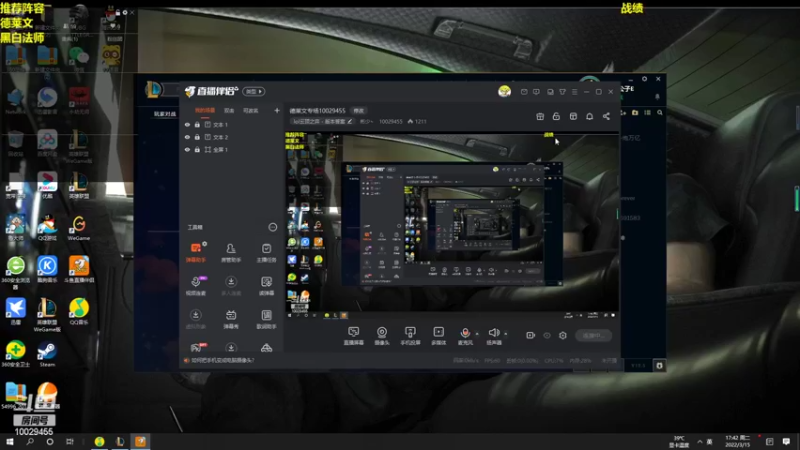Select the 全屏 1 layer row
Screen dimensions: 800x450
pos(232,149)
